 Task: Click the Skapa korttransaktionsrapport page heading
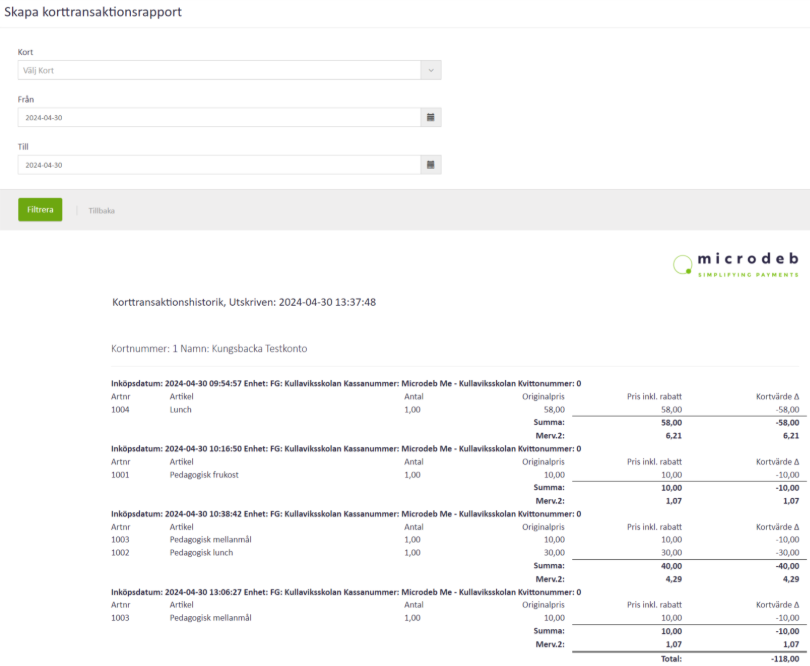(93, 10)
